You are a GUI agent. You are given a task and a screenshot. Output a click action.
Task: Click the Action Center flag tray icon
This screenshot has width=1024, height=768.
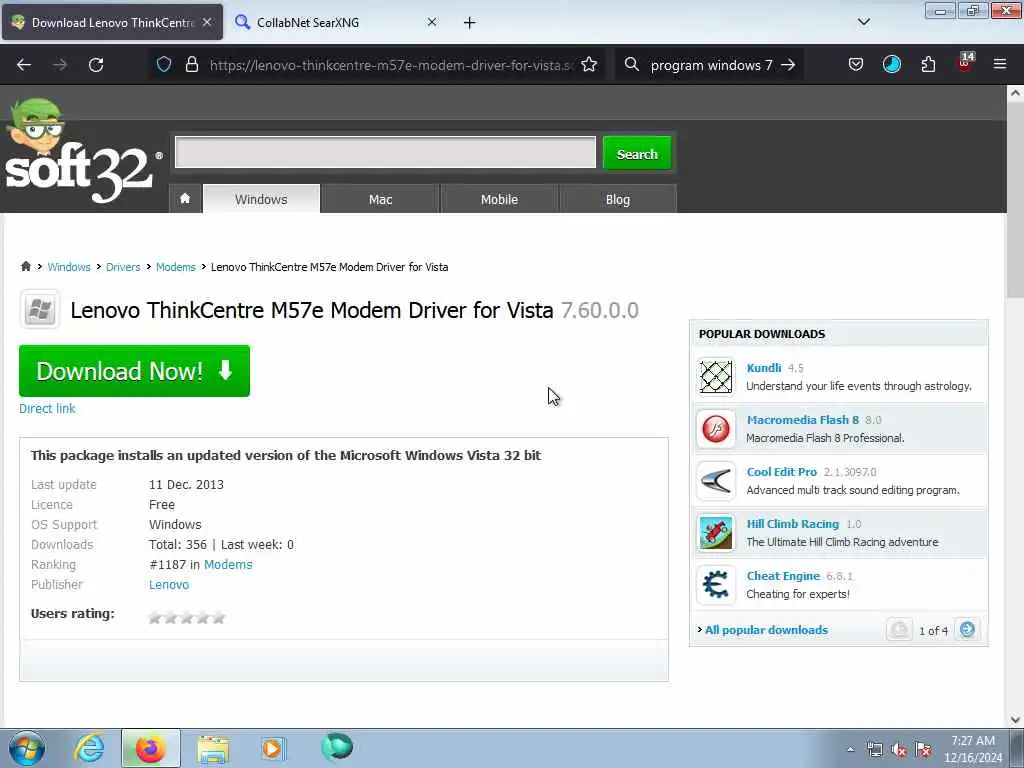point(923,750)
